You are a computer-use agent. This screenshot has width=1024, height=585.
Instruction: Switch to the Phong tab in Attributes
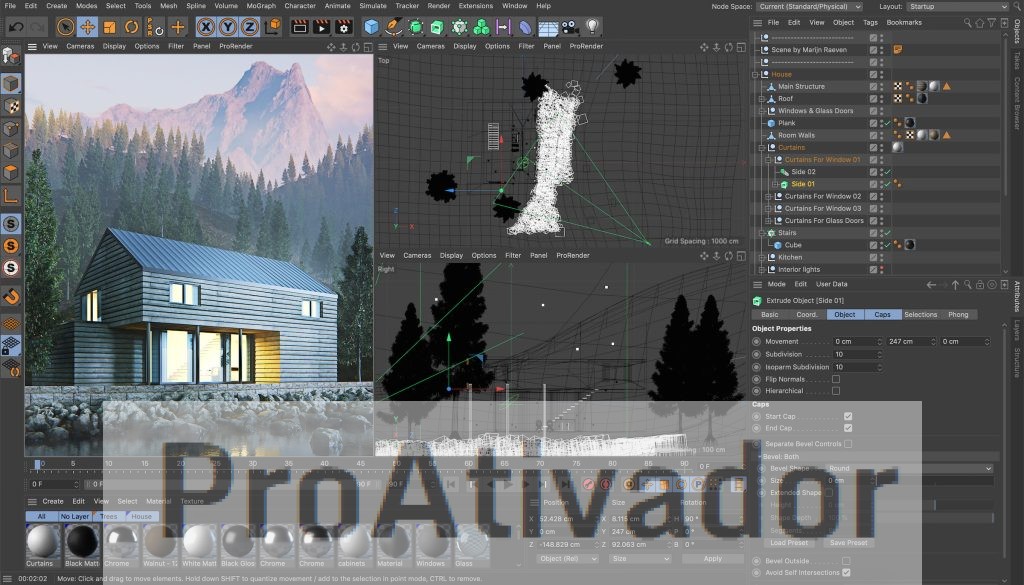click(958, 314)
